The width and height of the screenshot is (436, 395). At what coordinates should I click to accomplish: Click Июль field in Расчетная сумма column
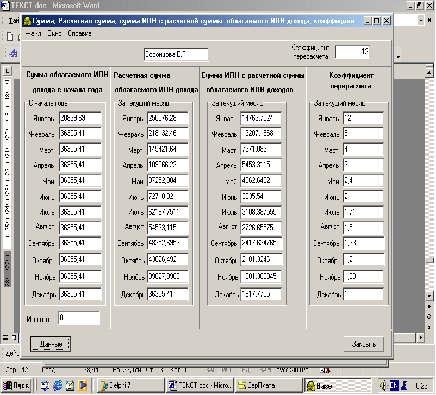click(168, 212)
